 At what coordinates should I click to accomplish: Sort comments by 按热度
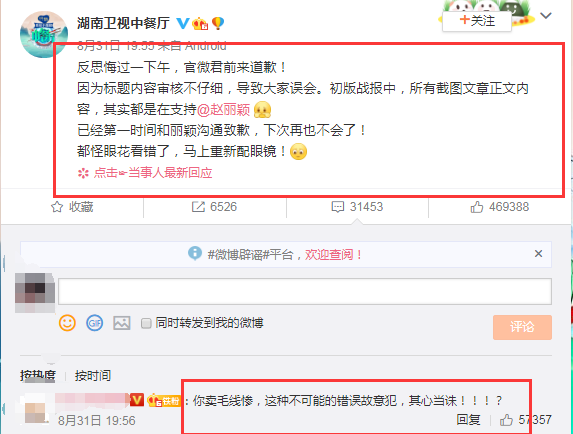coord(38,375)
